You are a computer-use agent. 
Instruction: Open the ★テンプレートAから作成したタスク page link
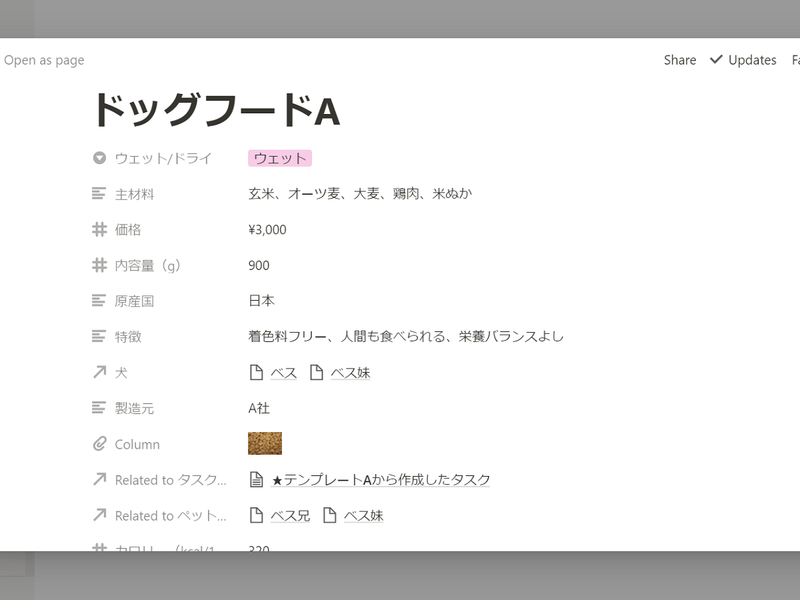[380, 480]
